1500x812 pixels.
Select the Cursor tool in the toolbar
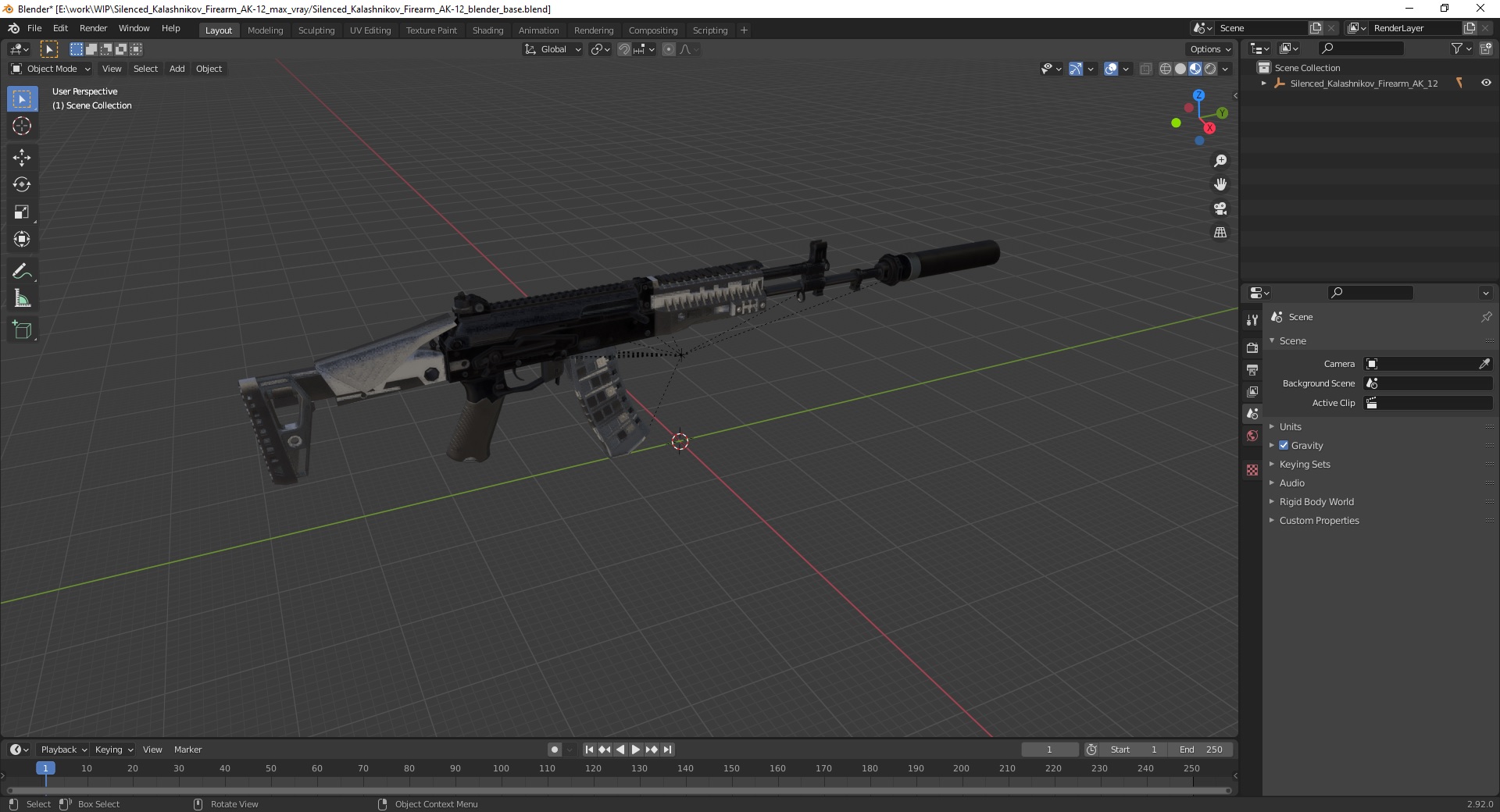pos(22,126)
